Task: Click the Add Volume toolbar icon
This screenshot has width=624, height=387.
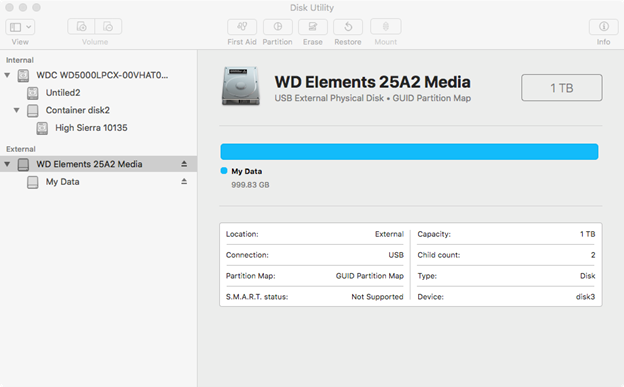Action: (x=81, y=27)
